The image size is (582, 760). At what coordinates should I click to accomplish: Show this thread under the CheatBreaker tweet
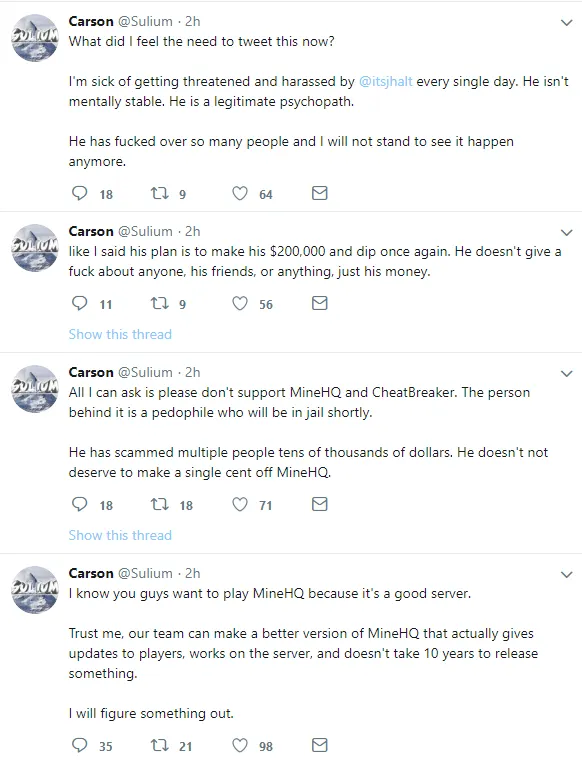coord(120,535)
